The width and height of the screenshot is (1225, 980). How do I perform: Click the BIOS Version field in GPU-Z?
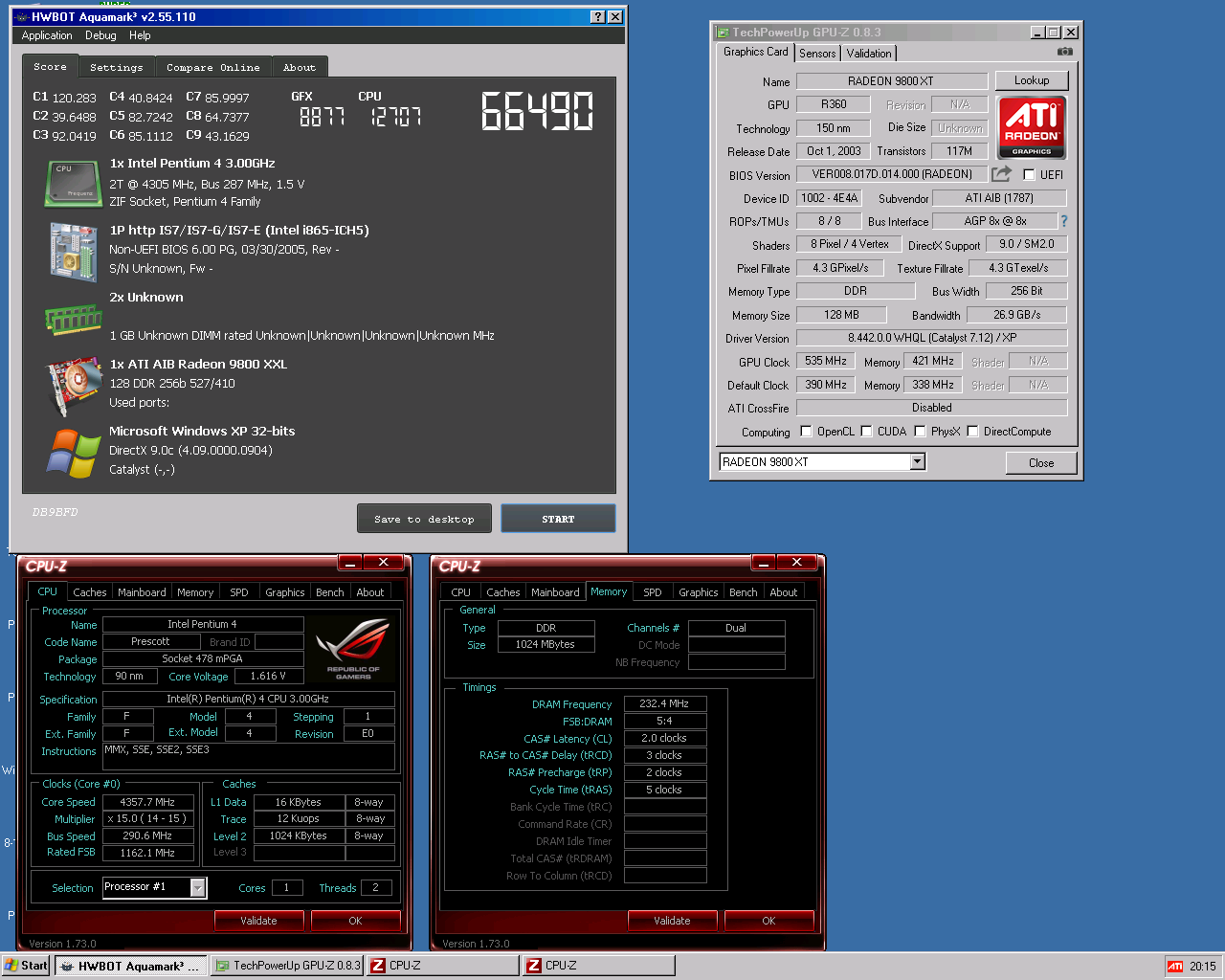click(x=892, y=174)
